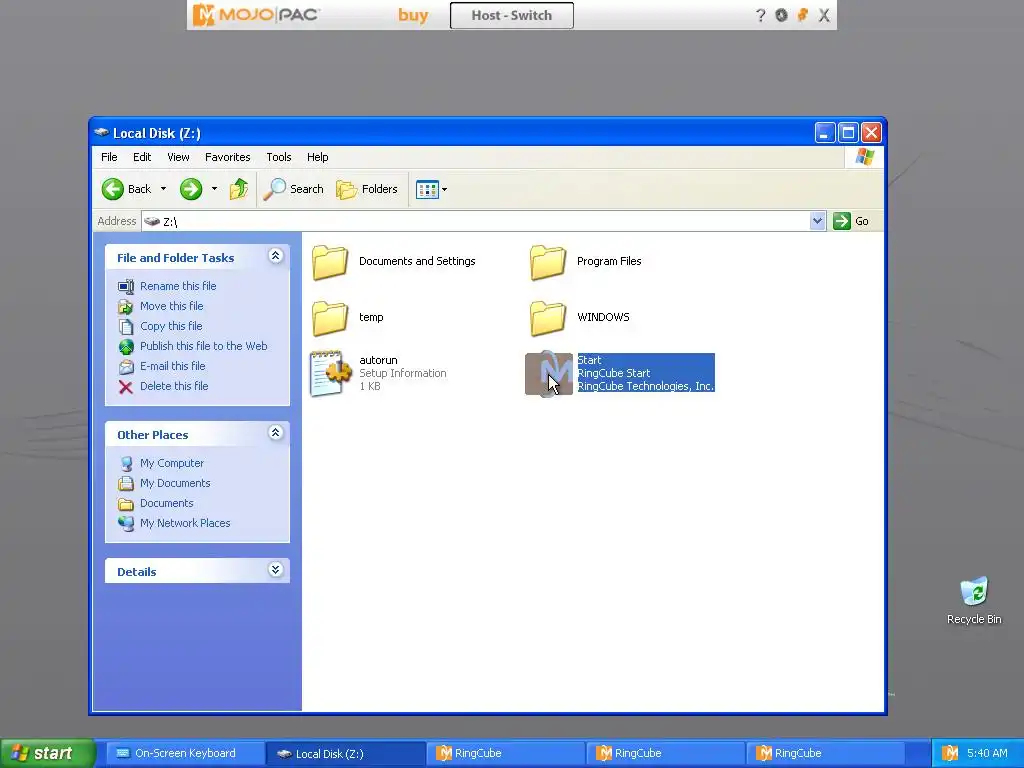Close the MojoPac bar with X

coord(824,15)
